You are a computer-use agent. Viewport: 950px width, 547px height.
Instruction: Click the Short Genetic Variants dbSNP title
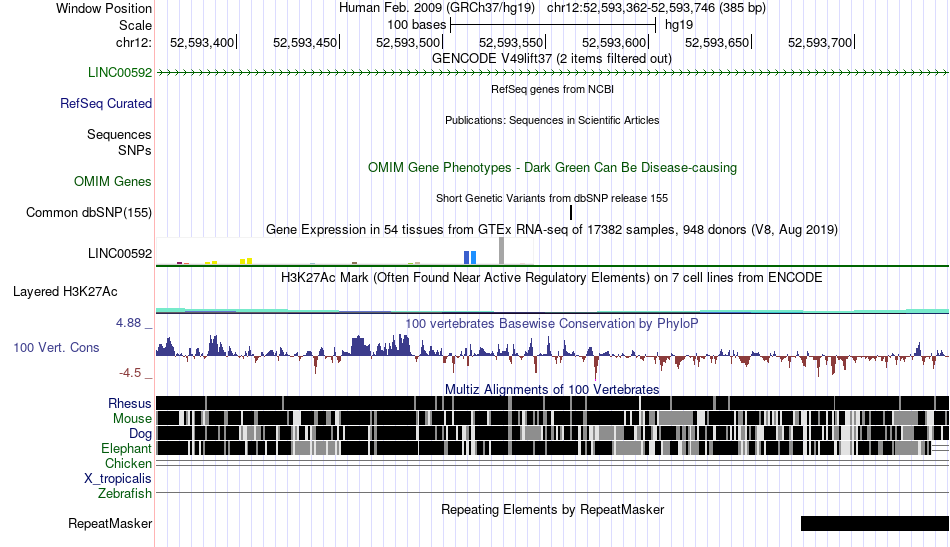pos(552,198)
